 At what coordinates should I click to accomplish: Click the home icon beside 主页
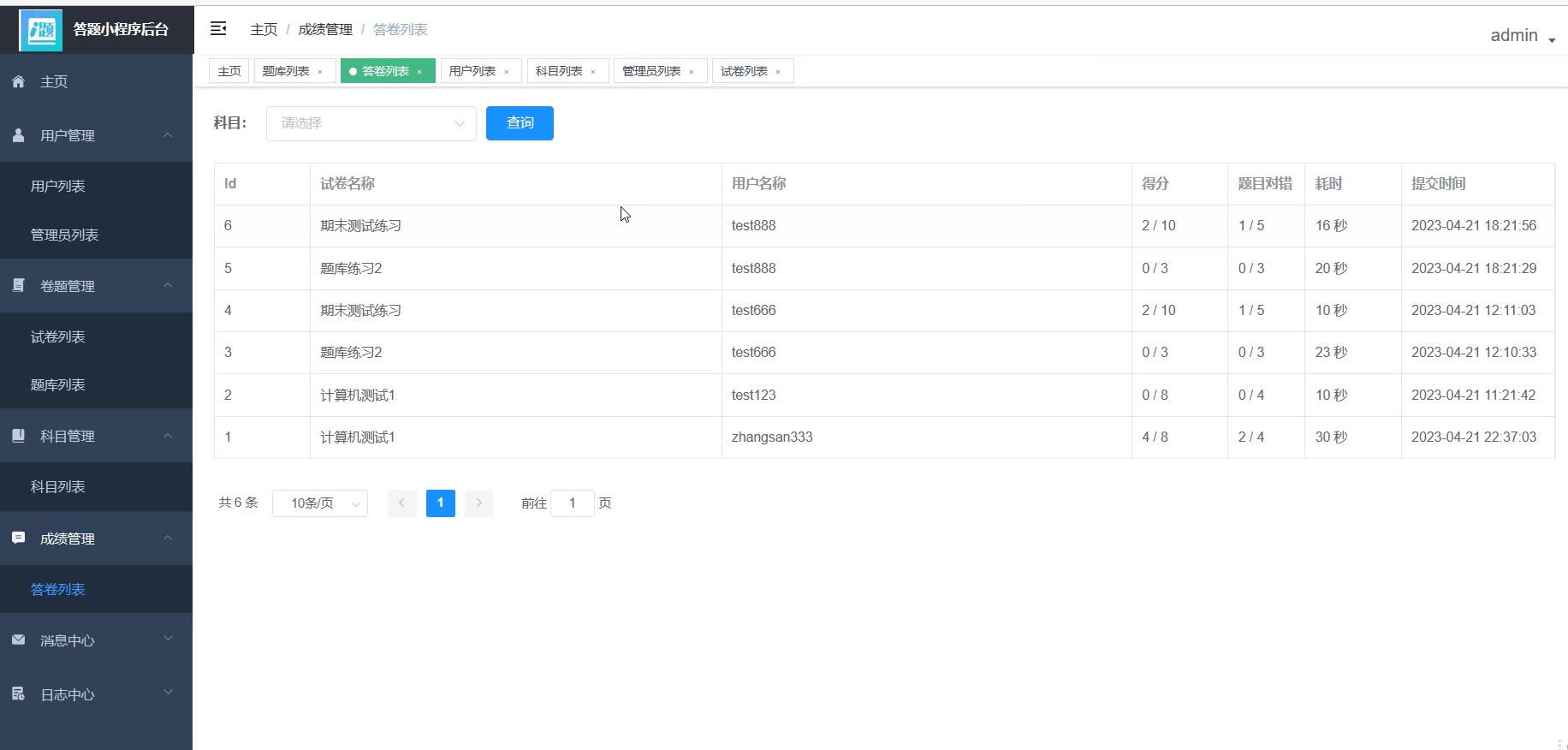click(19, 81)
